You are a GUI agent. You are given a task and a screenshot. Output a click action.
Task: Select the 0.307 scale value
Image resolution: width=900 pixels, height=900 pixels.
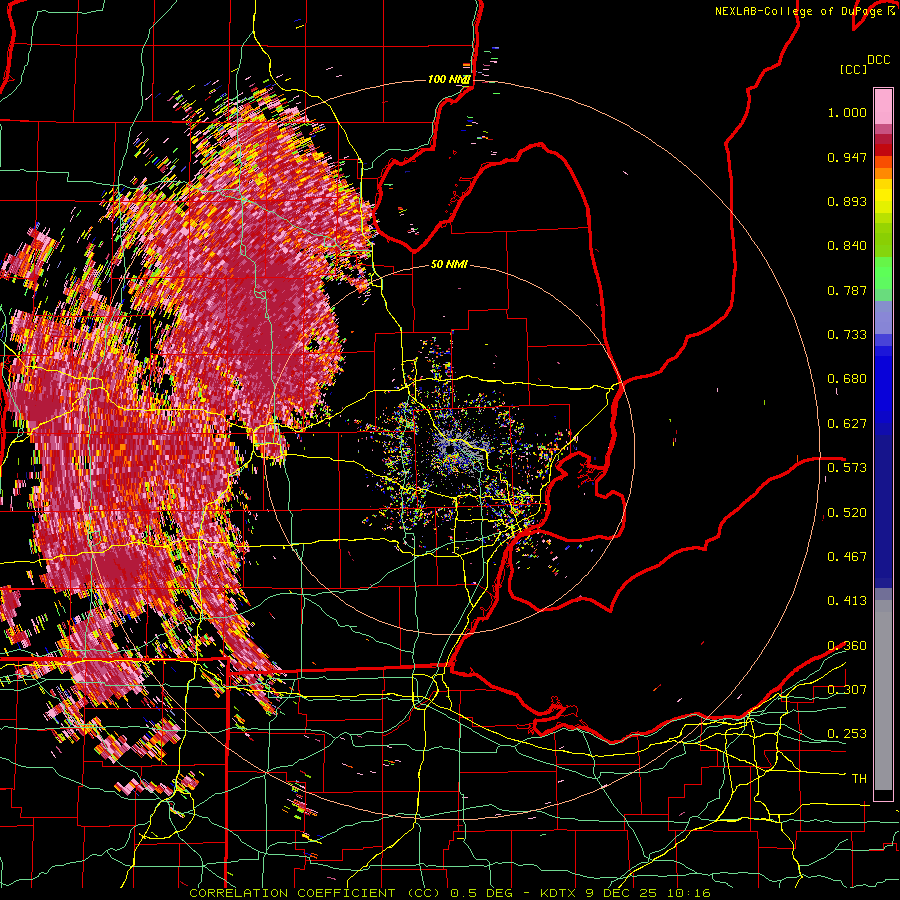(847, 690)
